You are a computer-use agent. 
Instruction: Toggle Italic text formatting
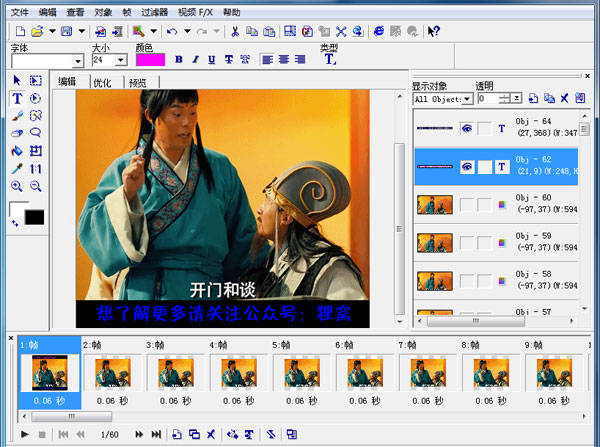[196, 59]
